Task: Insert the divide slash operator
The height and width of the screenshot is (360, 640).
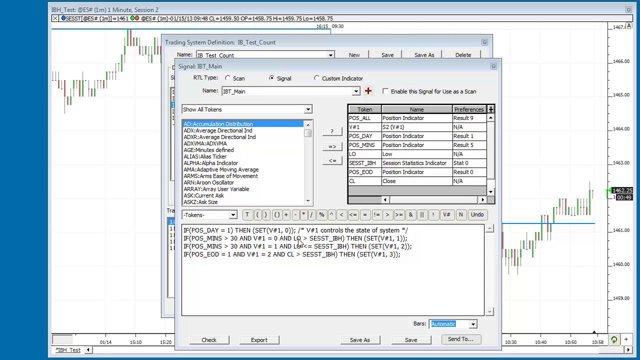Action: point(311,215)
